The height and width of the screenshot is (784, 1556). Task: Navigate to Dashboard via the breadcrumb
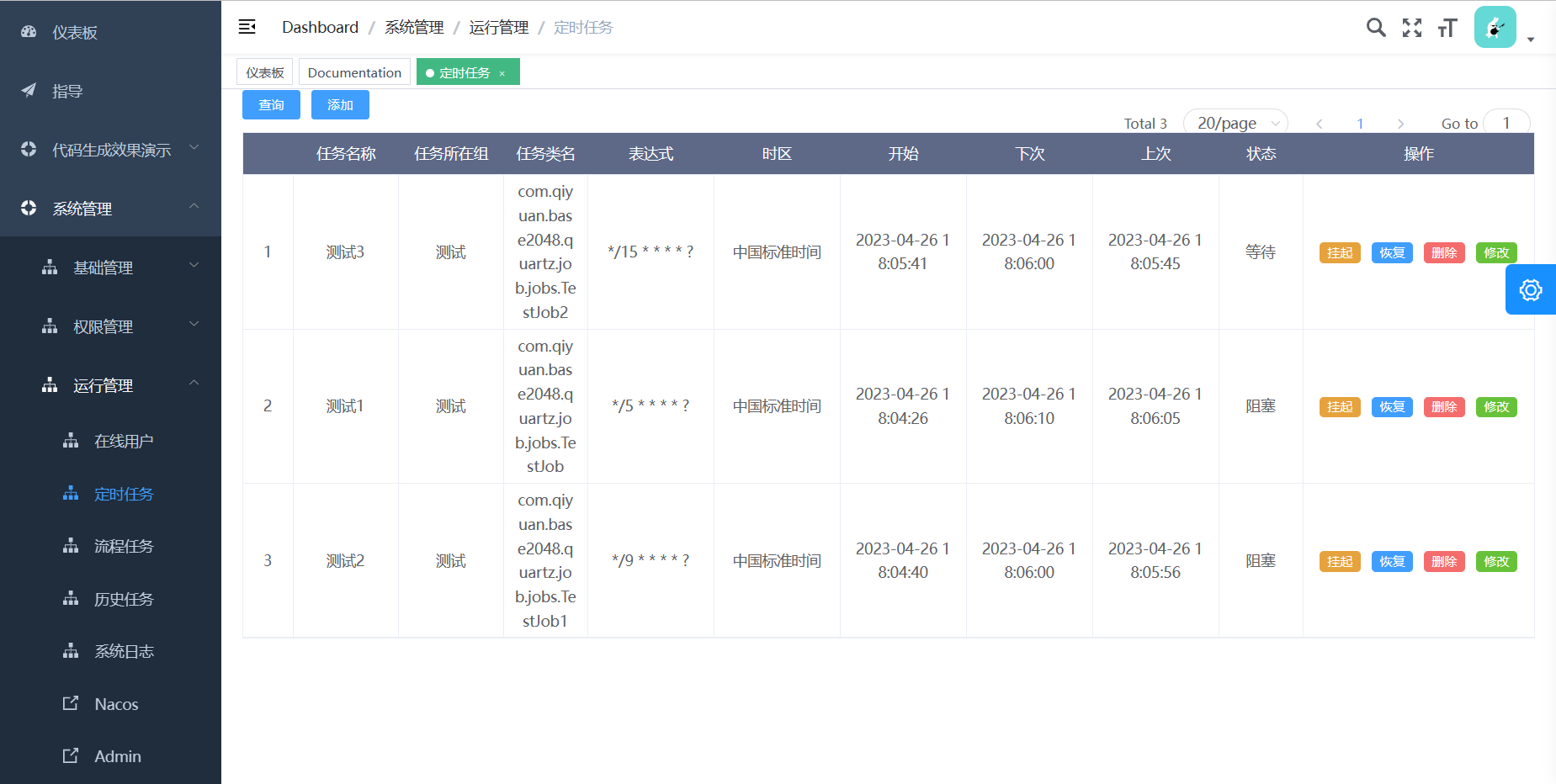tap(320, 26)
